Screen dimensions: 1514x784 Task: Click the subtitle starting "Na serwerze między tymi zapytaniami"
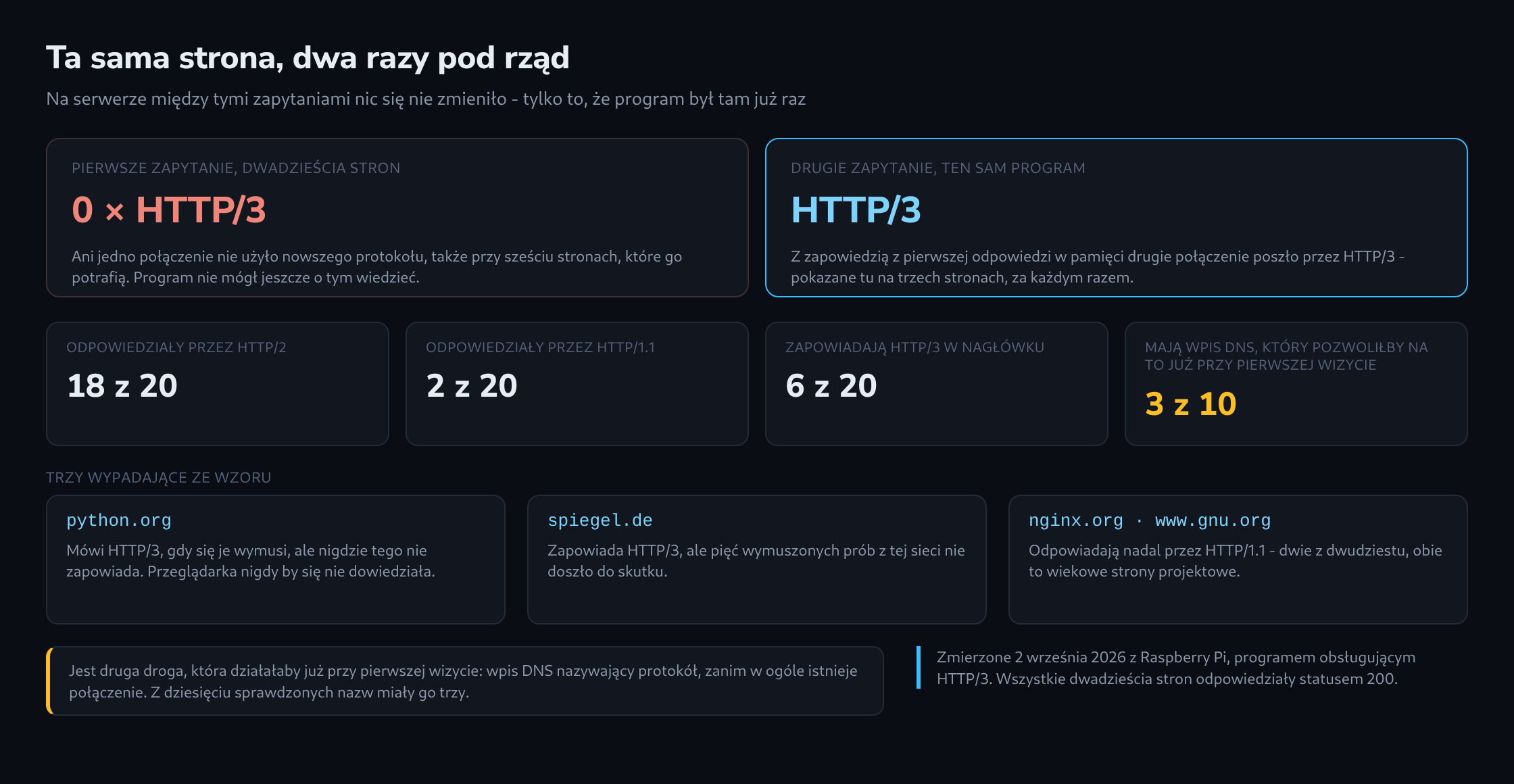tap(426, 99)
